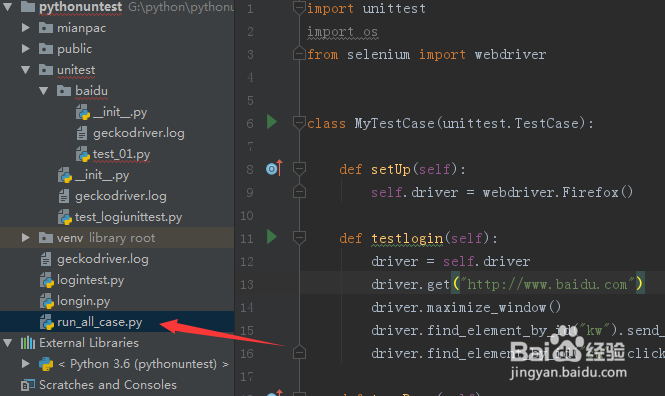
Task: Click 'driver = self.driver' on line 12
Action: coord(450,261)
